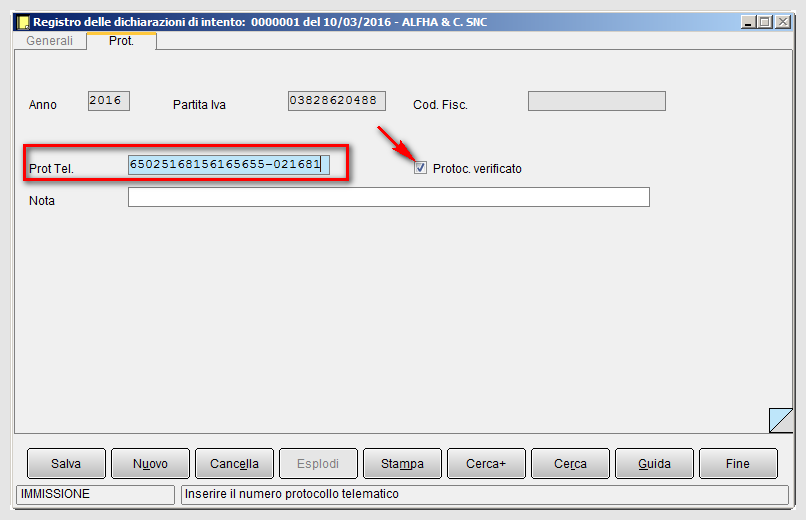Screen dimensions: 806x520
Task: Click the 'Prot Tel.' label
Action: tap(51, 169)
